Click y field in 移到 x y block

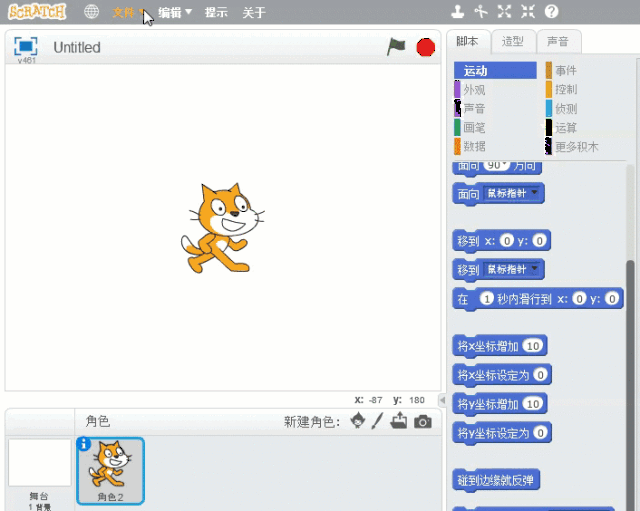pyautogui.click(x=539, y=241)
